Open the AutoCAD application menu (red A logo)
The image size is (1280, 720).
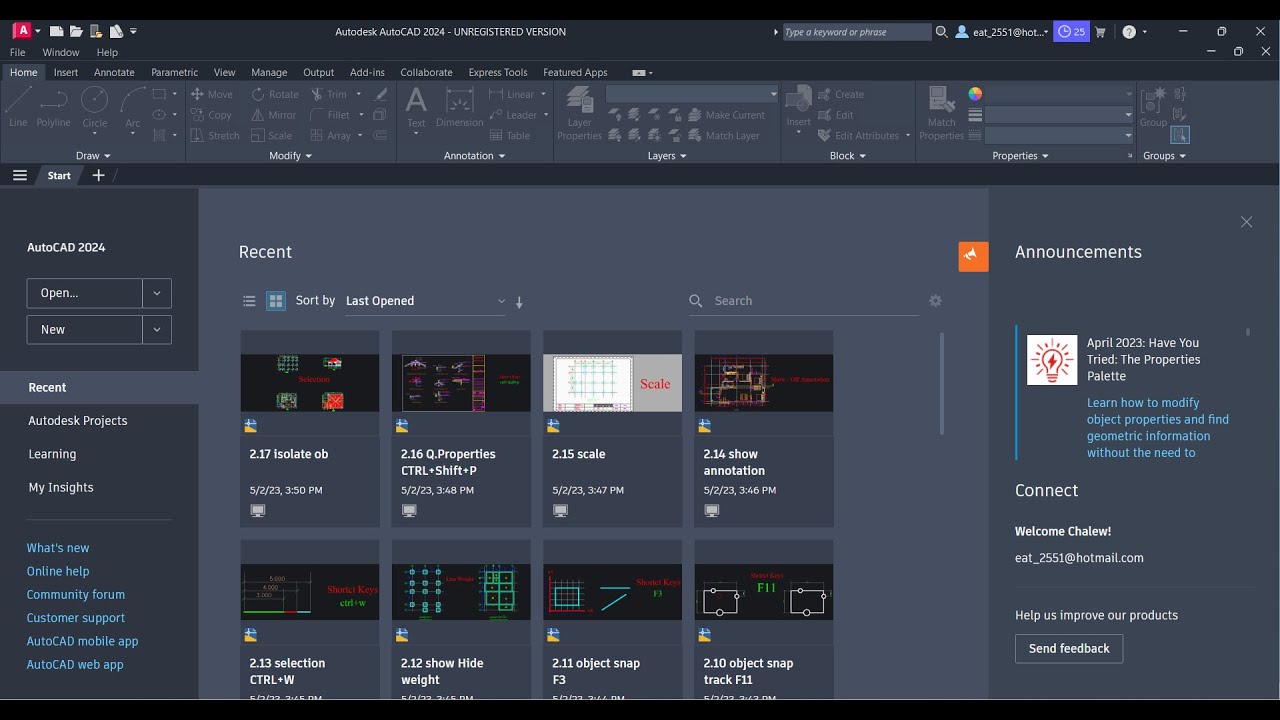click(x=23, y=31)
